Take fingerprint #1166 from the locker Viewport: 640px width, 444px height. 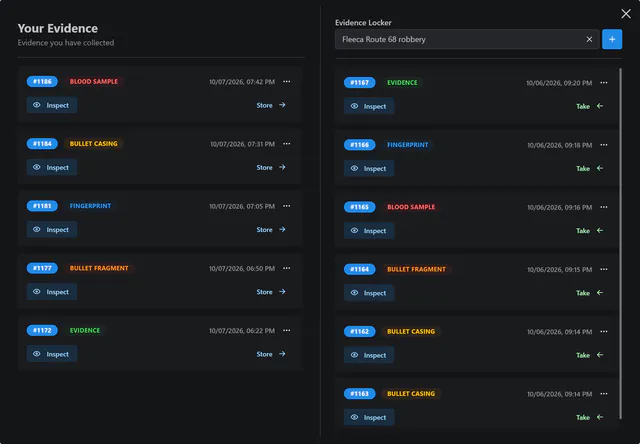[x=589, y=168]
